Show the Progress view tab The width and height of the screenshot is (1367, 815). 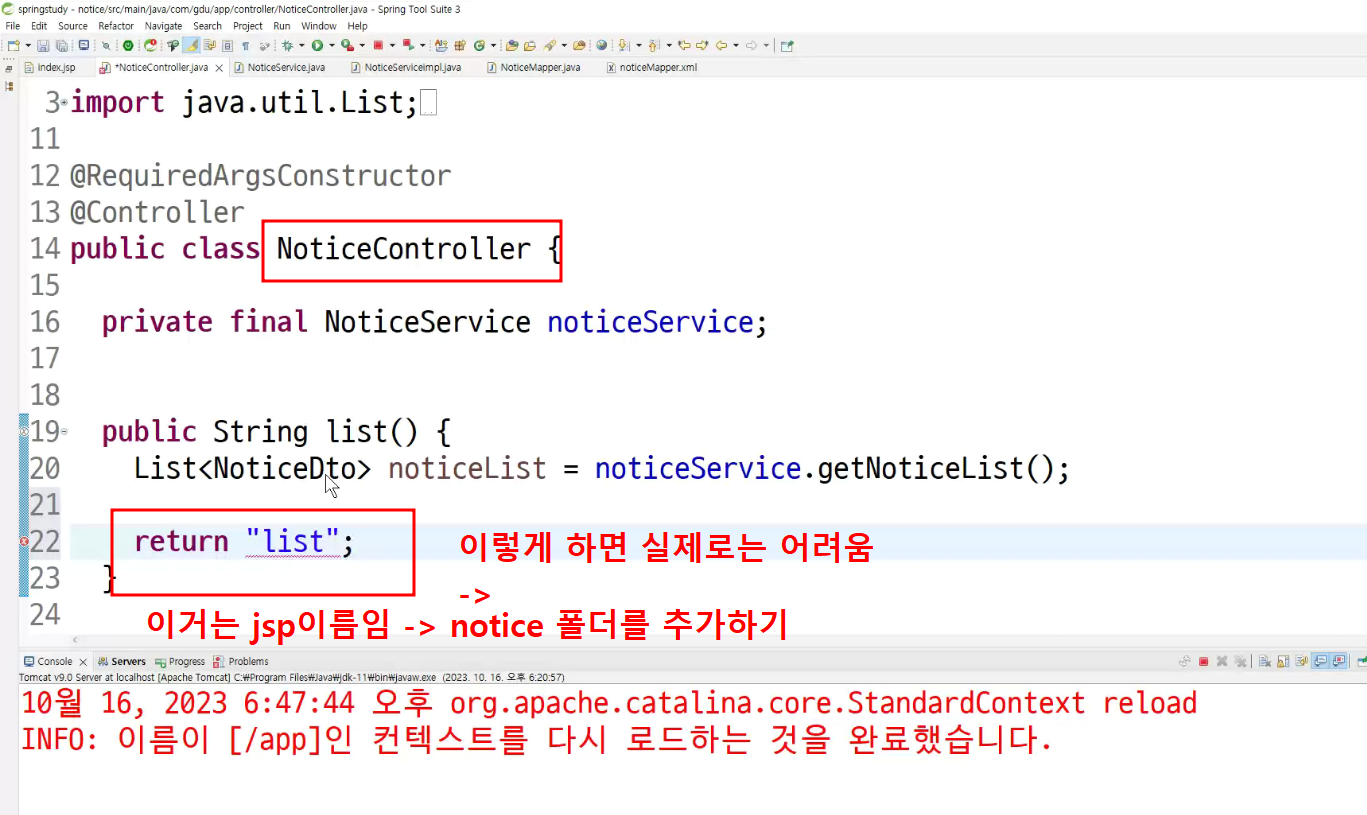point(180,661)
